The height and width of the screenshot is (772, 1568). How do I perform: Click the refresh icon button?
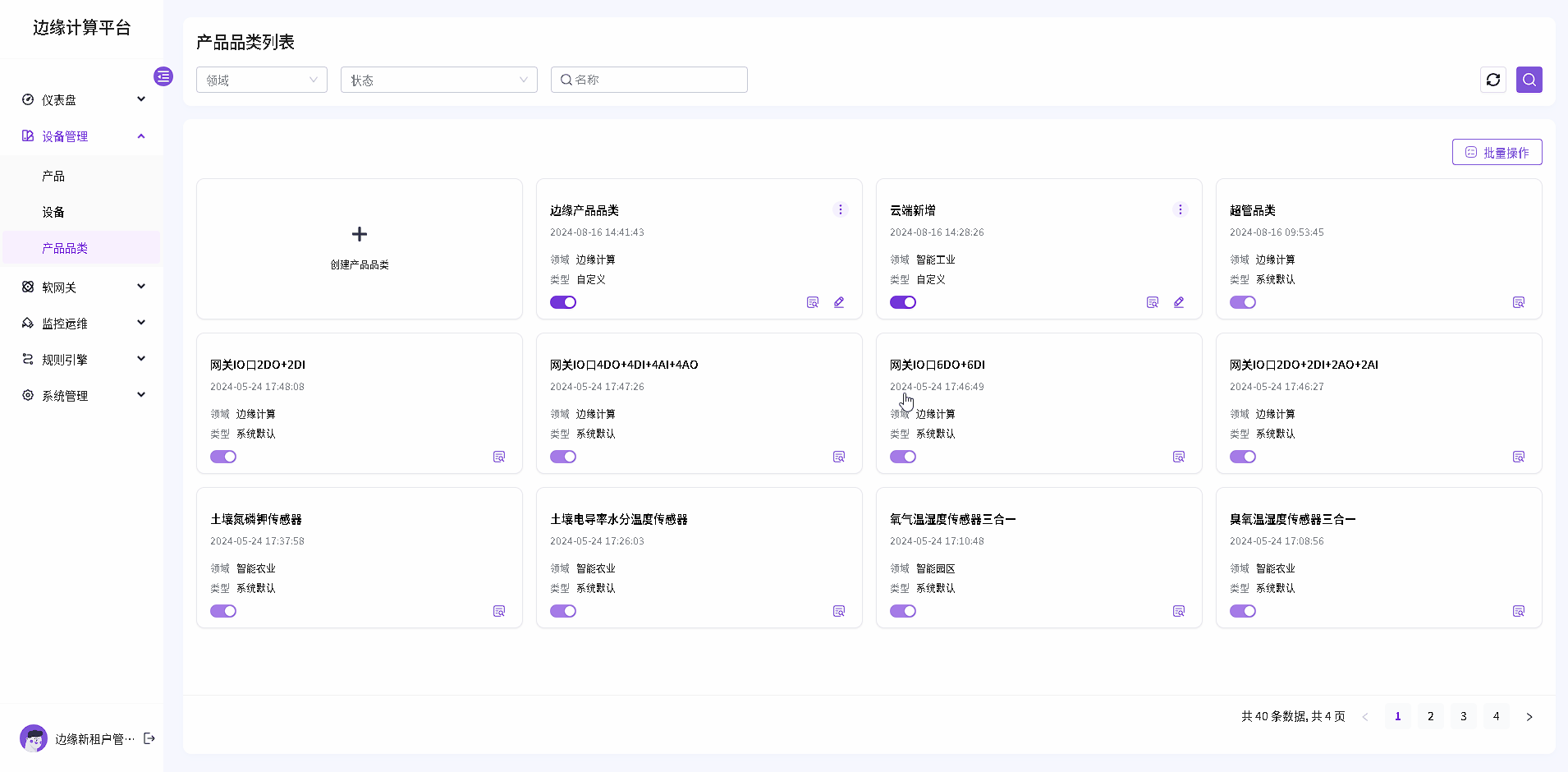1492,80
